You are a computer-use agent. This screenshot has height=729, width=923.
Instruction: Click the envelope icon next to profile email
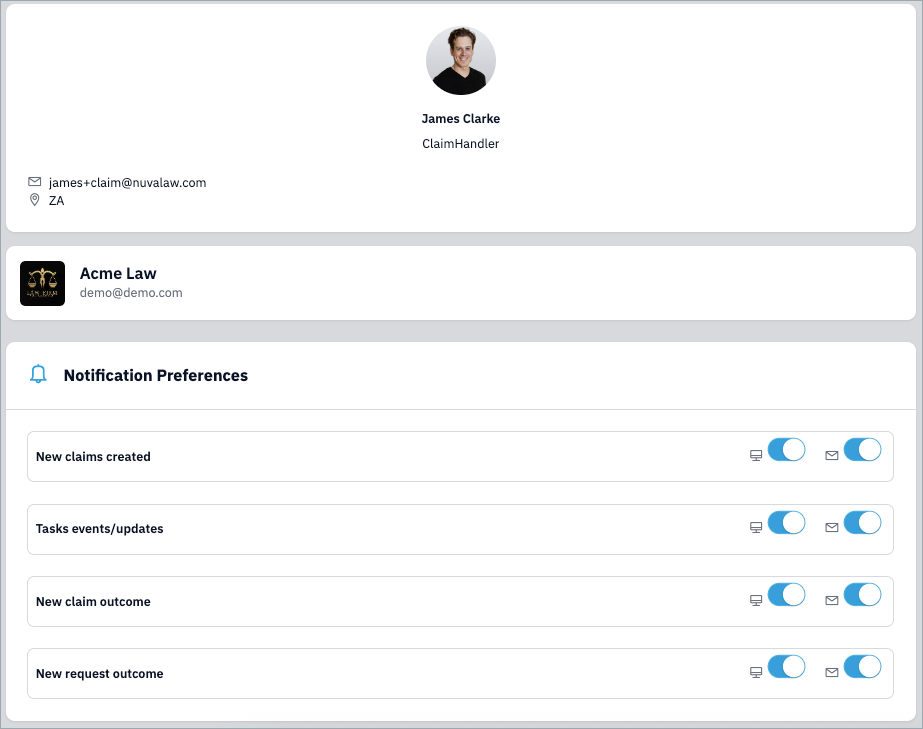35,181
